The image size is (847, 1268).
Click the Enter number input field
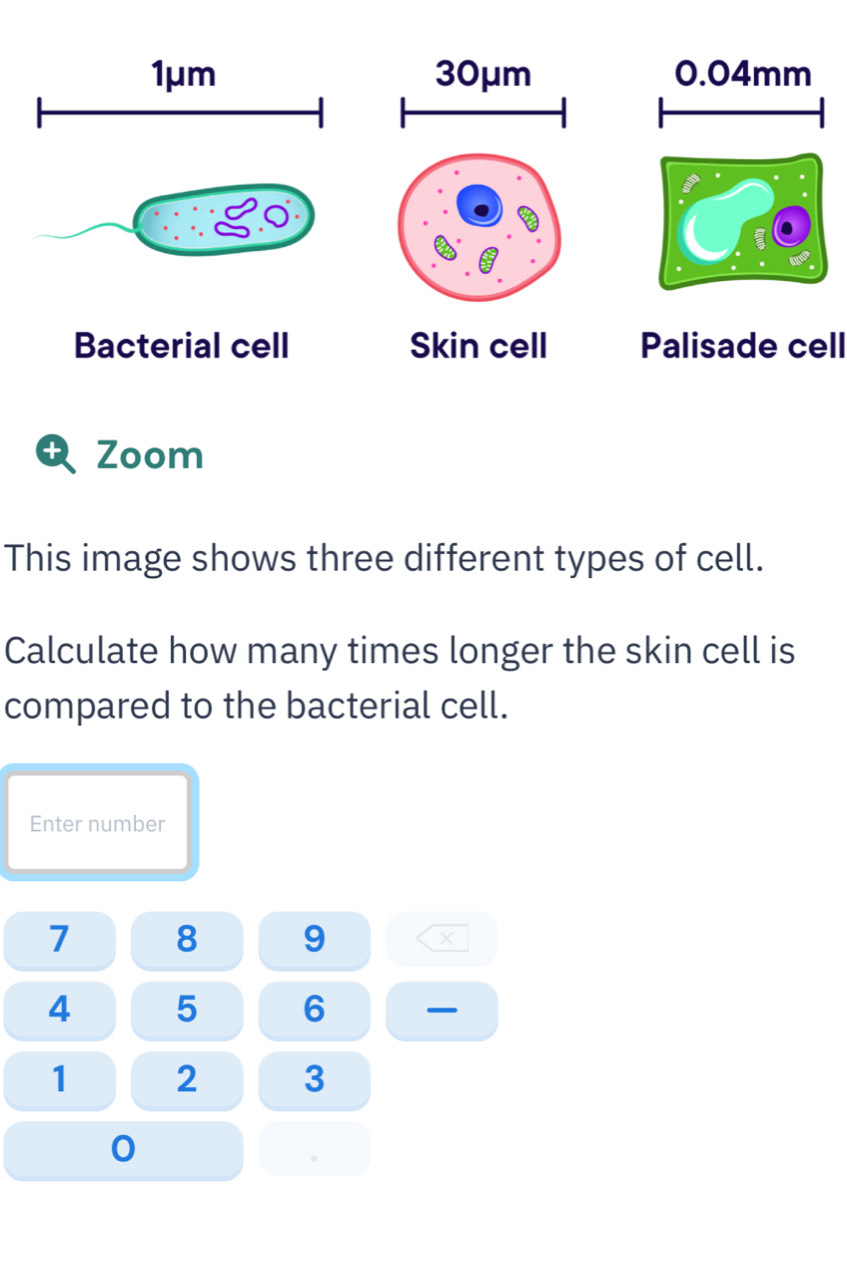pyautogui.click(x=98, y=823)
